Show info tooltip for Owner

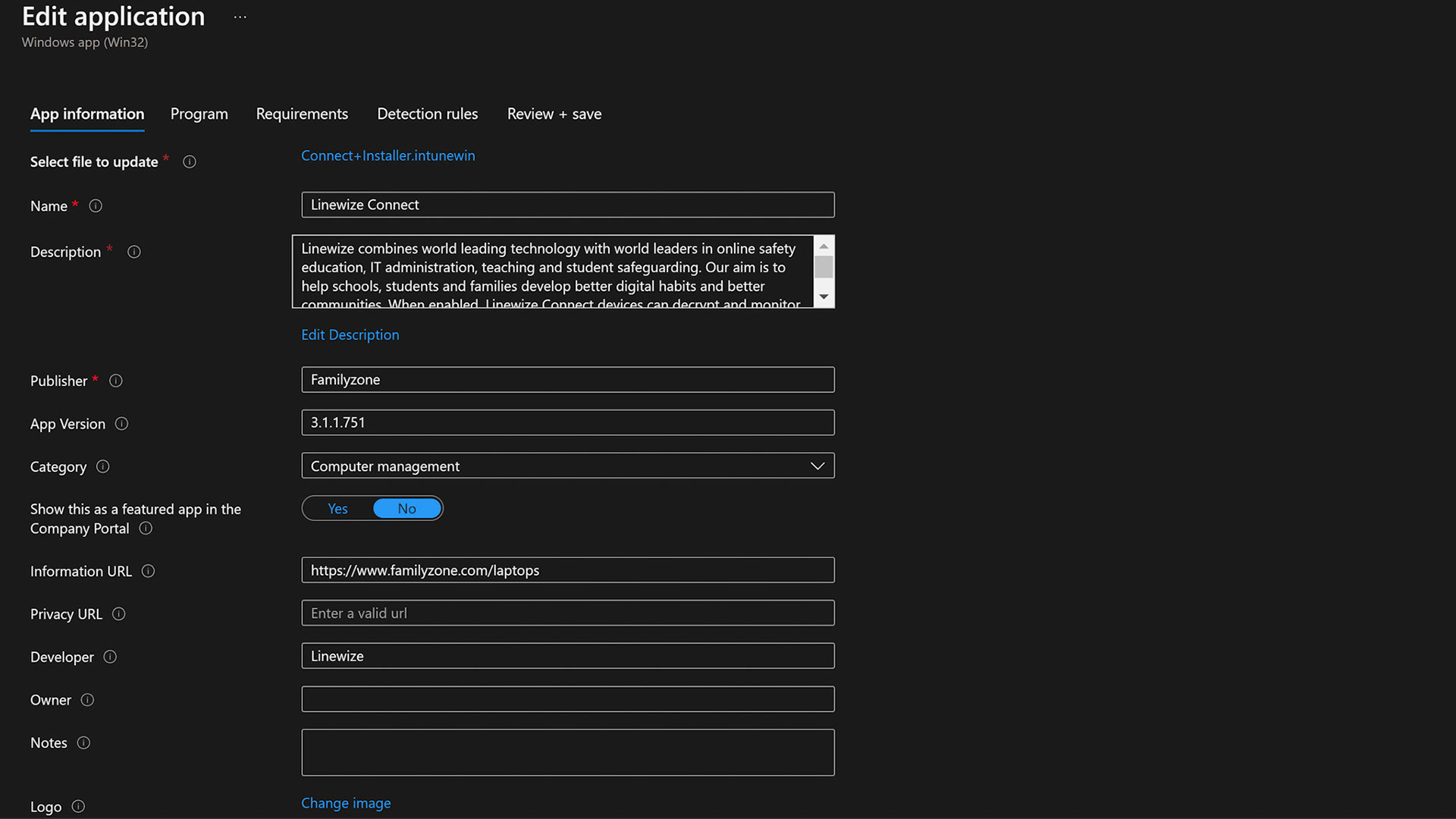[x=87, y=700]
